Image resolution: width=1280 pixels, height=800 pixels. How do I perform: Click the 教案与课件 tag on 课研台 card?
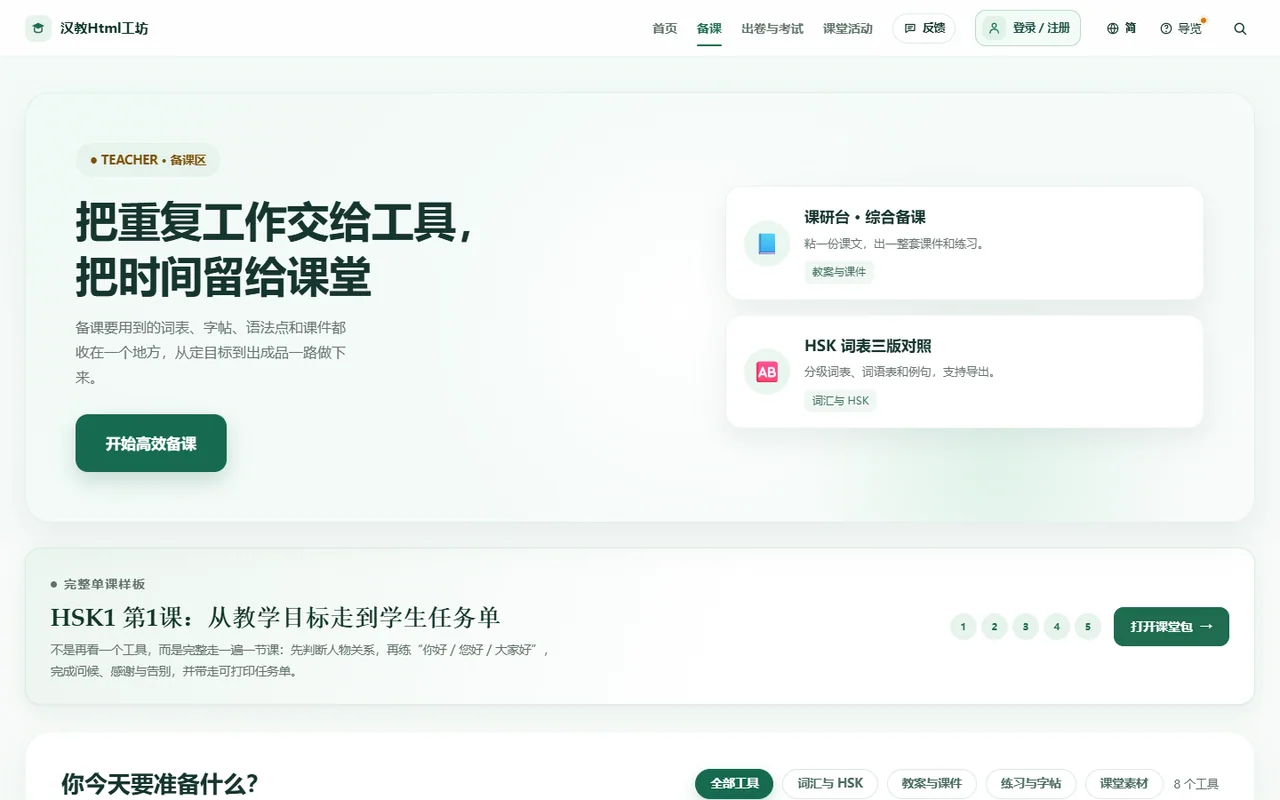tap(839, 272)
